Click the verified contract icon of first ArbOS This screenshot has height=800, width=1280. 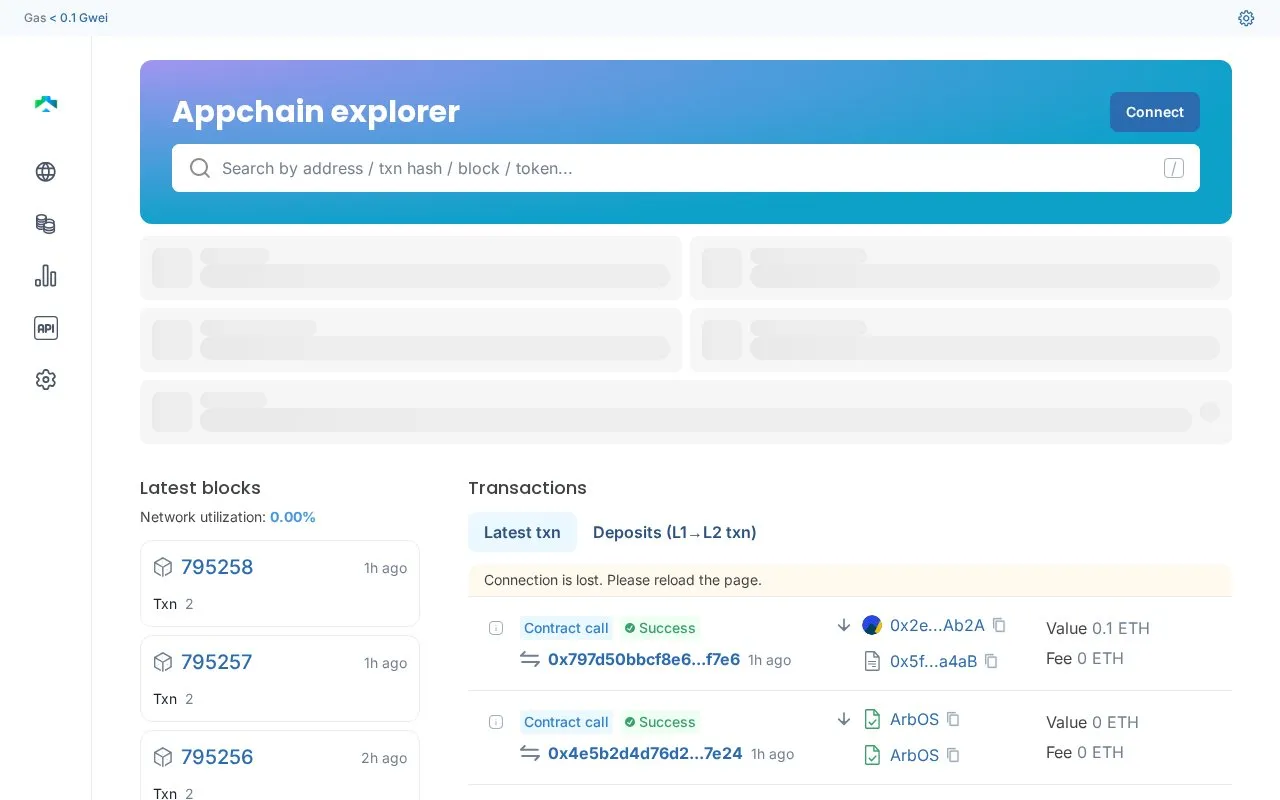(x=872, y=719)
